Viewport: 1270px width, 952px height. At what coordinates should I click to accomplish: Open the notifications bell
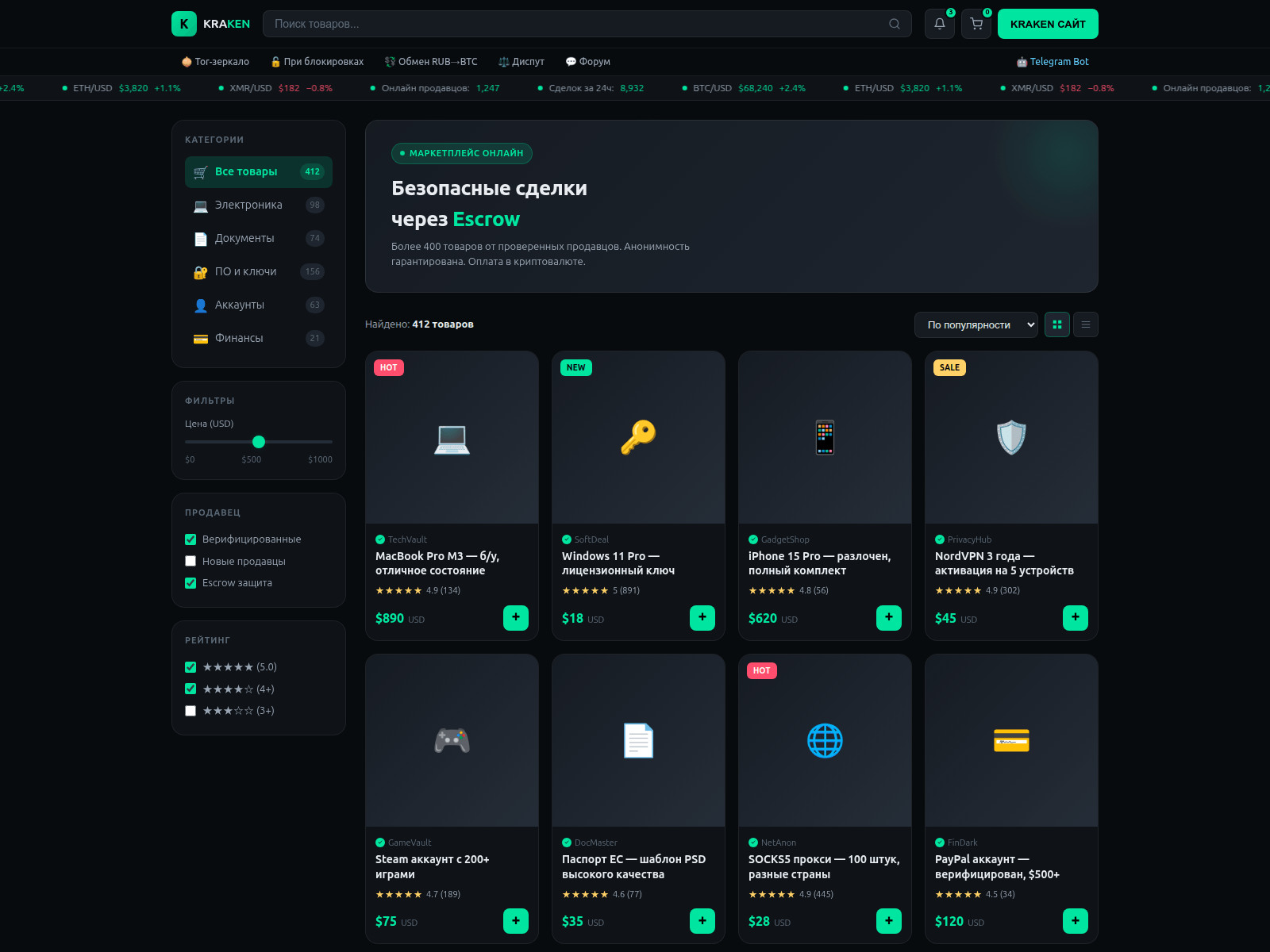coord(939,24)
